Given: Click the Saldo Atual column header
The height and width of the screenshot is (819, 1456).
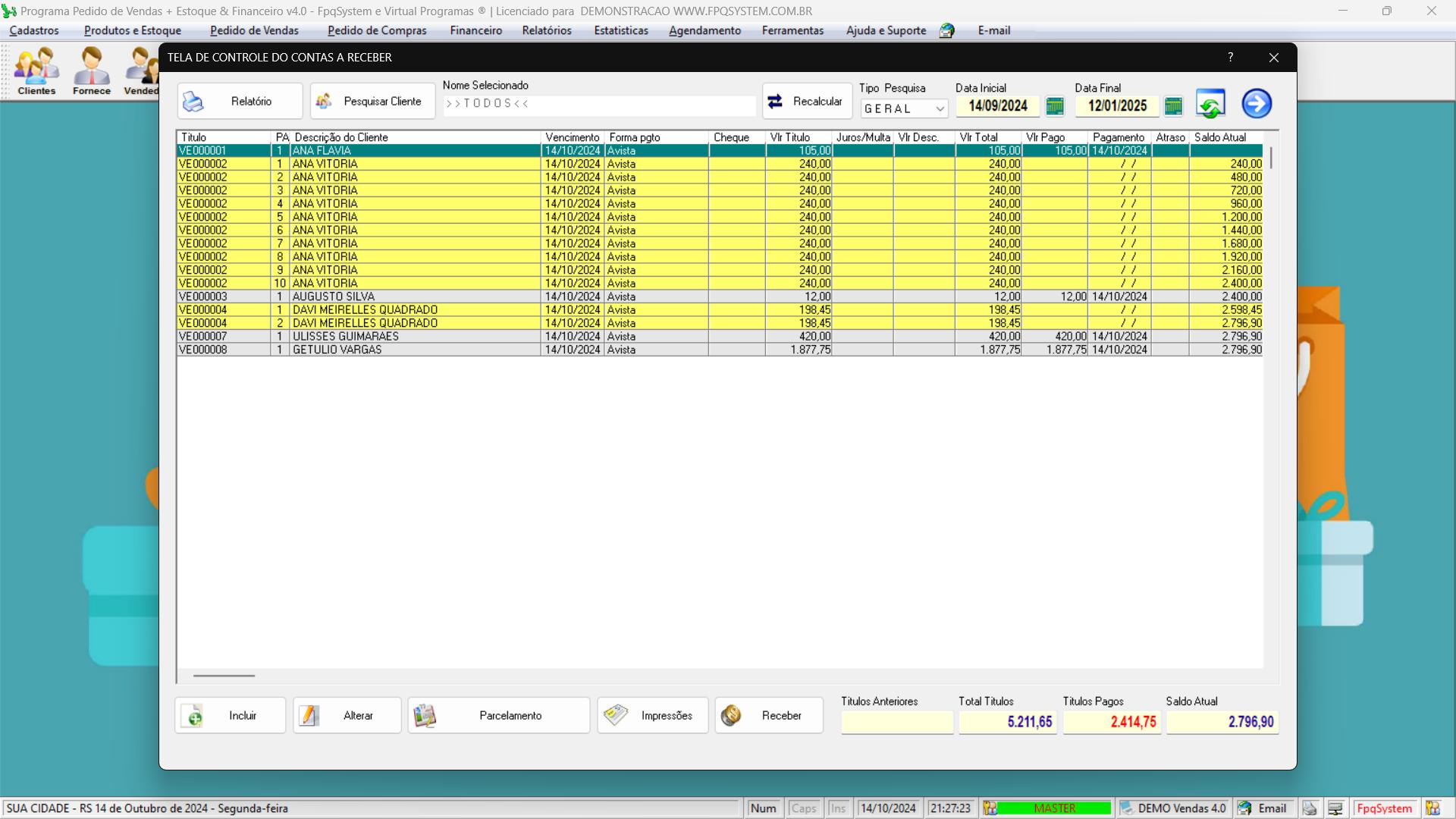Looking at the screenshot, I should tap(1226, 137).
